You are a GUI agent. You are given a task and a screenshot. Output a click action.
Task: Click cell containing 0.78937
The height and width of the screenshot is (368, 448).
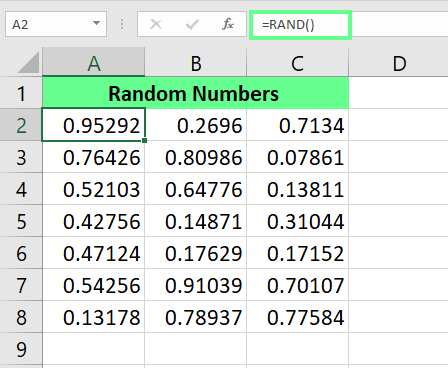pyautogui.click(x=196, y=317)
